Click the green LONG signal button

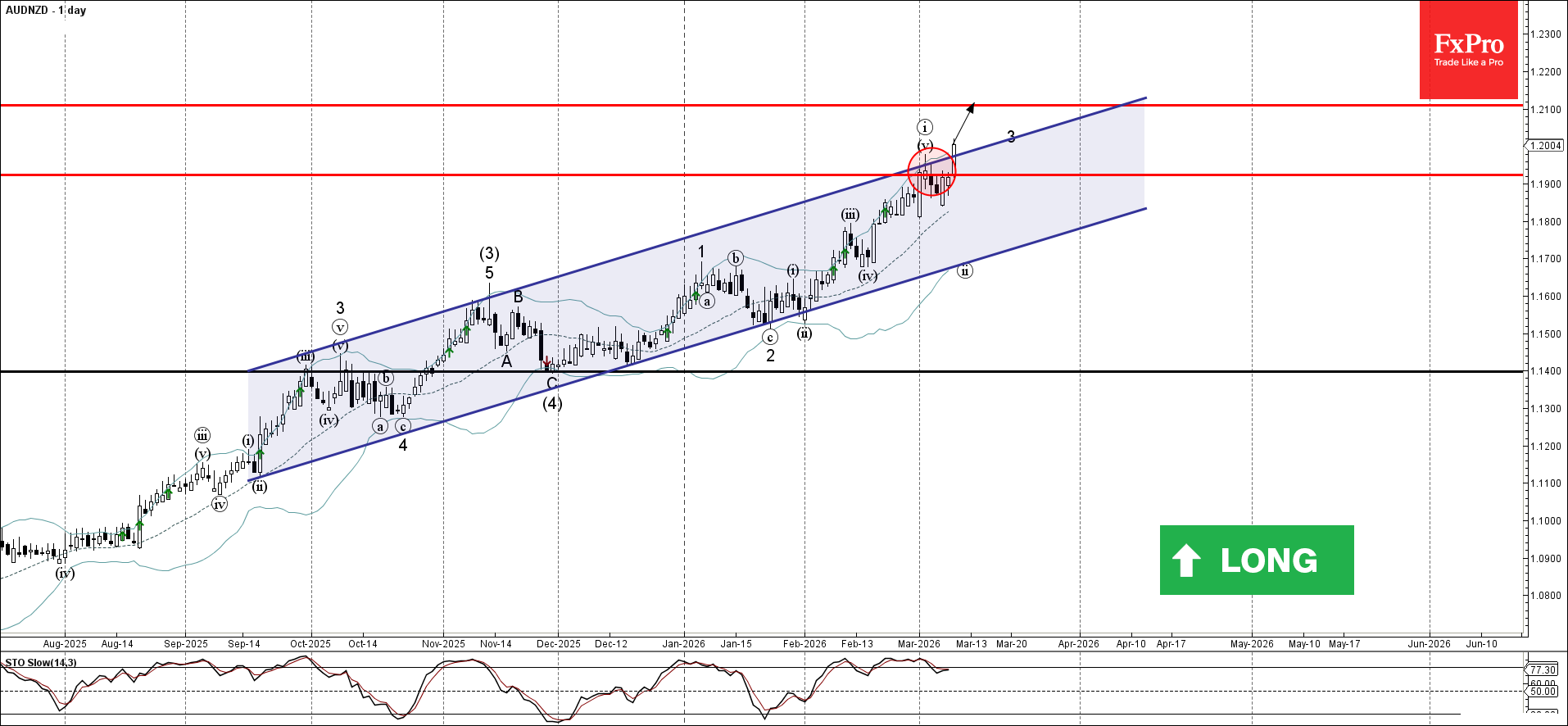(x=1257, y=560)
